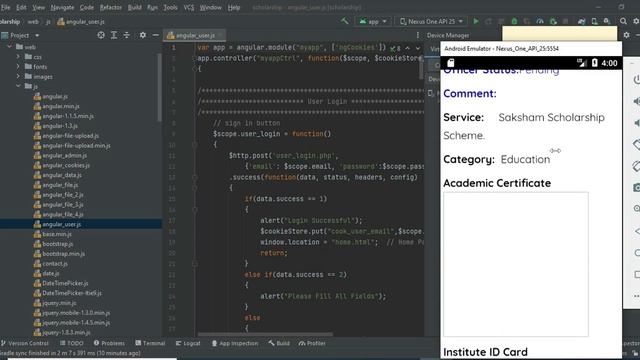This screenshot has width=640, height=360.
Task: Run the app with green play button
Action: coord(476,21)
